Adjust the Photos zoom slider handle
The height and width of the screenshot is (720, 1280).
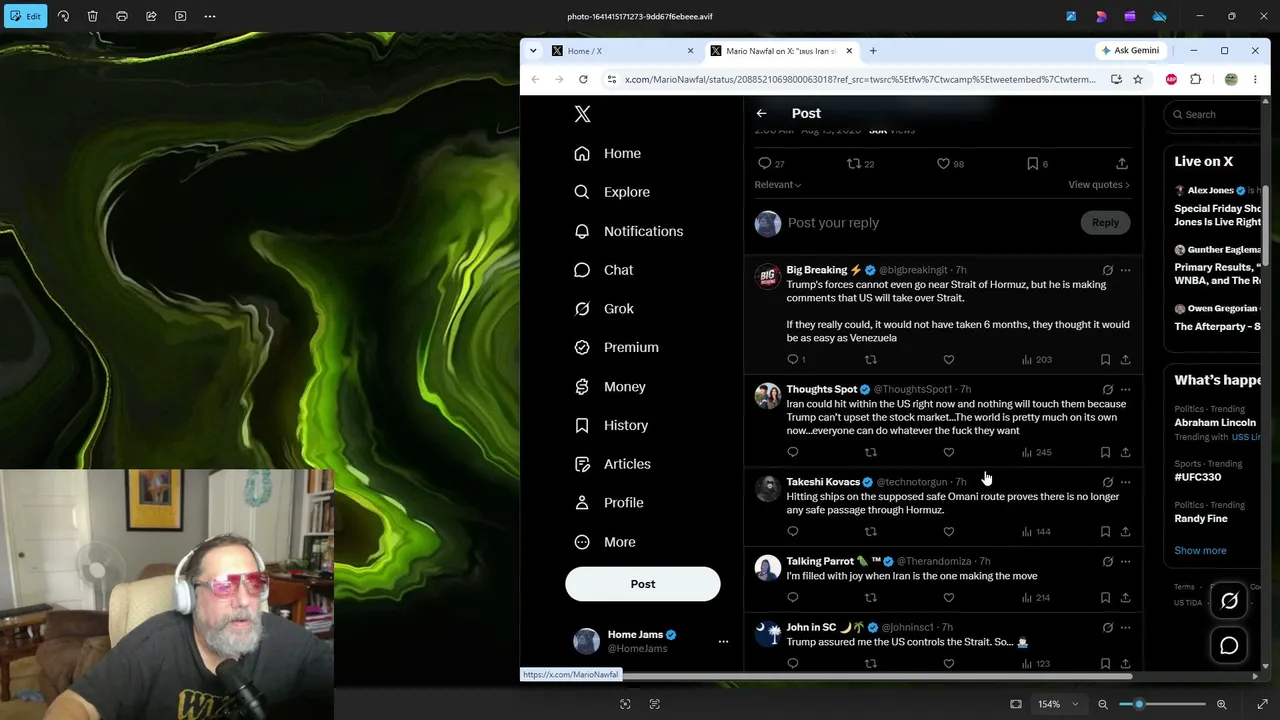[x=1139, y=704]
